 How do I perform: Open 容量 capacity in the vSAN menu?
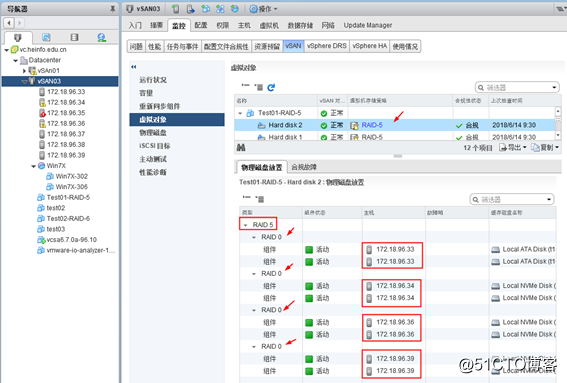tap(146, 93)
